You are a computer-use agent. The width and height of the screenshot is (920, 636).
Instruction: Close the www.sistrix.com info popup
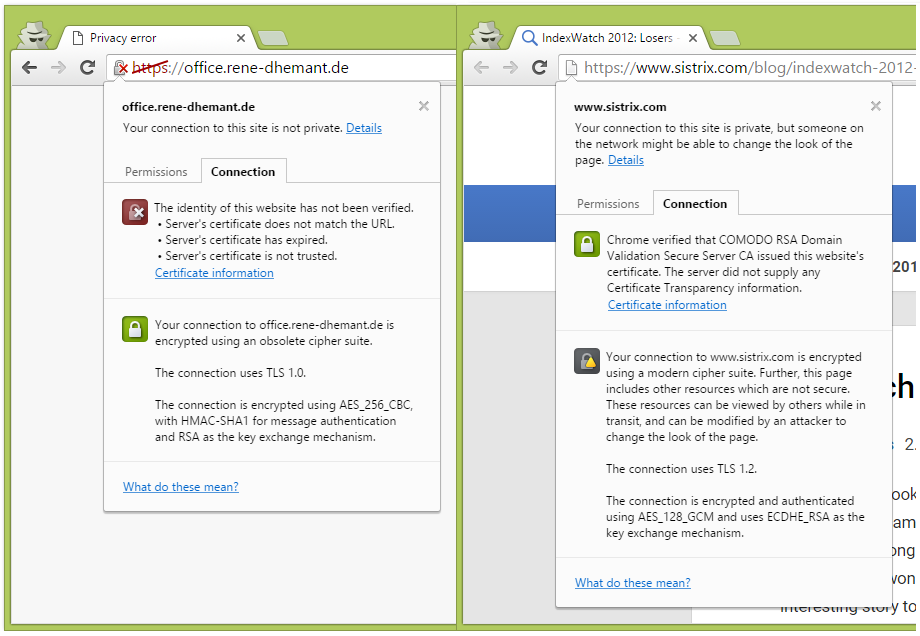(875, 106)
